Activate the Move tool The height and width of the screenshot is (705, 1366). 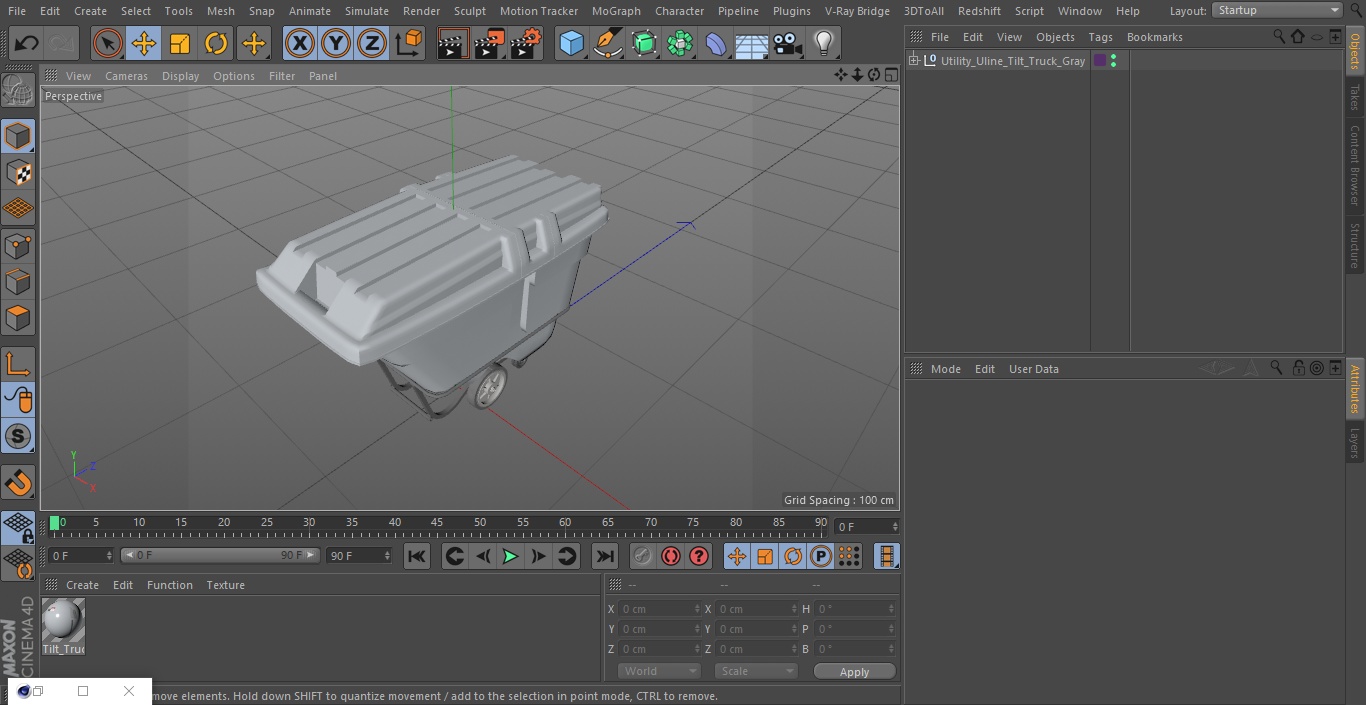[144, 43]
